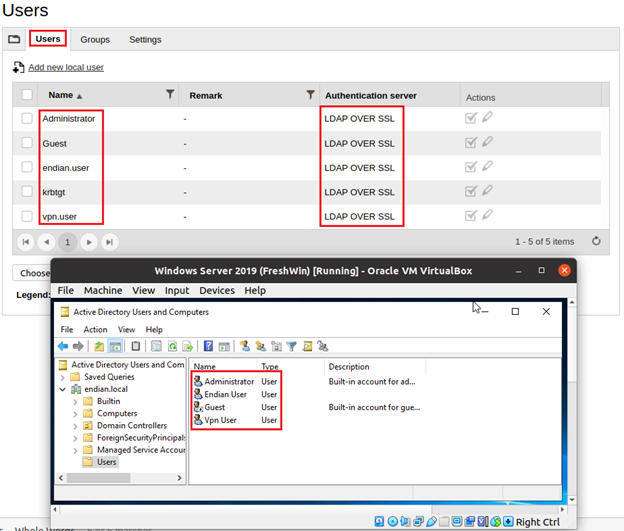Click the edit pencil icon for vpn.user
This screenshot has width=624, height=531.
click(487, 215)
